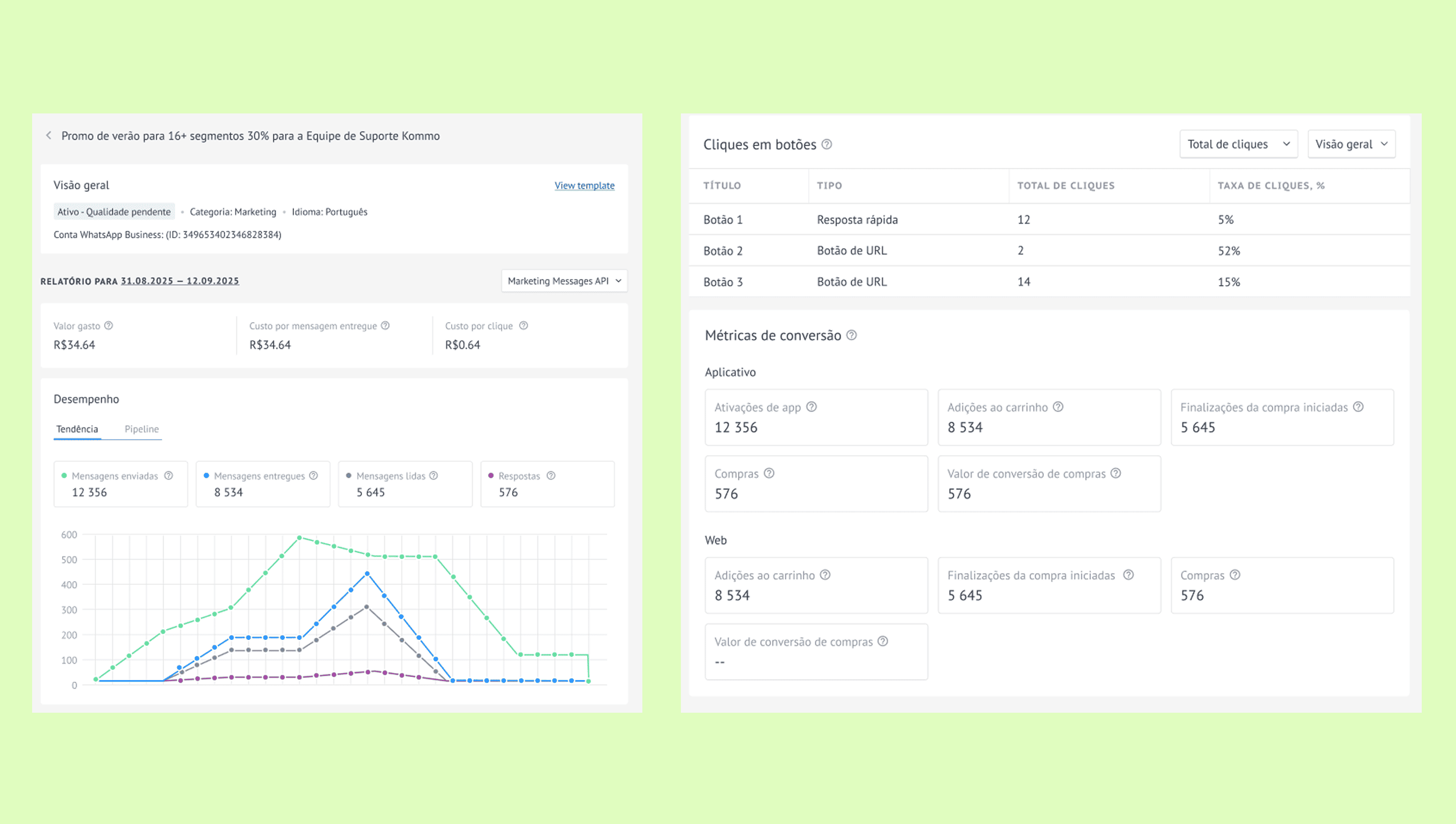Screen dimensions: 1456x824
Task: Expand the Total de cliques dropdown
Action: coord(1238,144)
